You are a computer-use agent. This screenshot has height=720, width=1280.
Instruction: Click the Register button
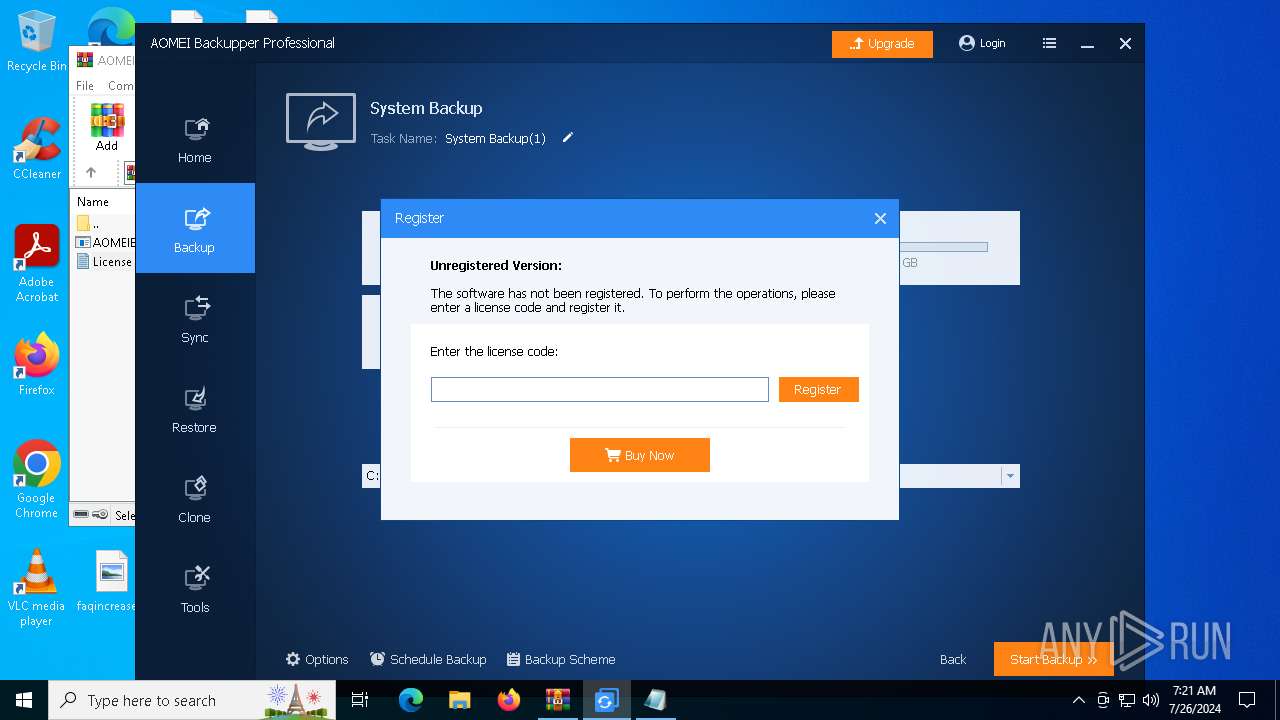[x=818, y=389]
